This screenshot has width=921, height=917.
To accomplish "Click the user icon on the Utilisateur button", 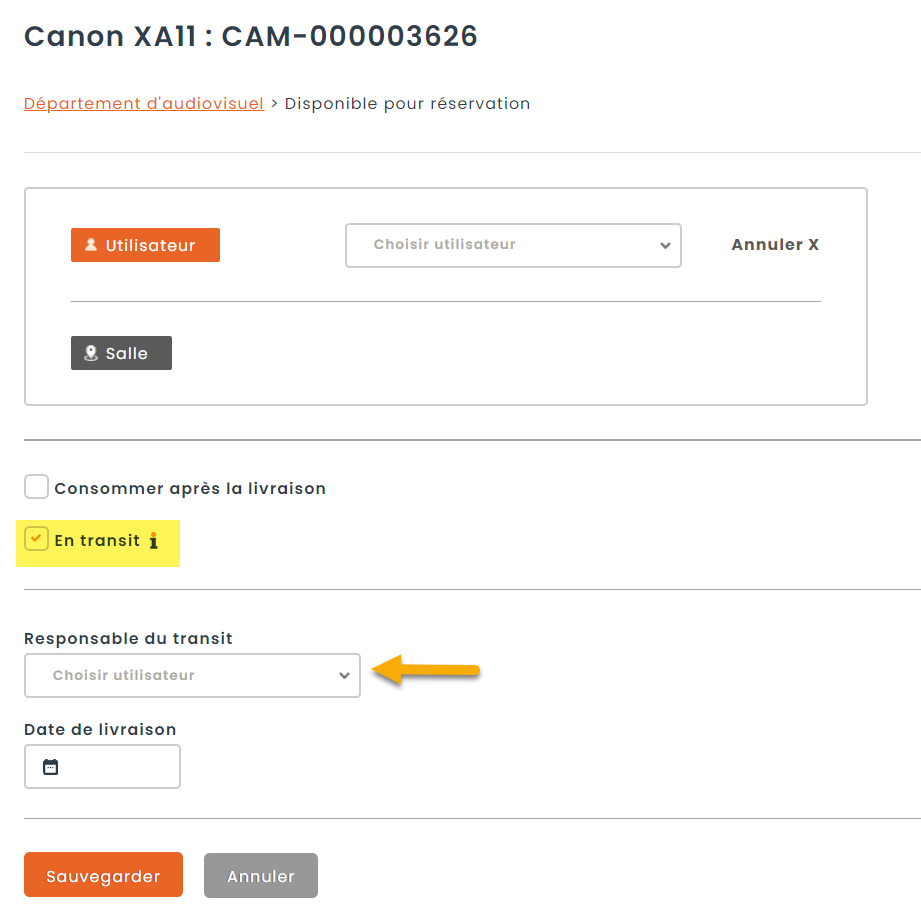I will pos(91,245).
